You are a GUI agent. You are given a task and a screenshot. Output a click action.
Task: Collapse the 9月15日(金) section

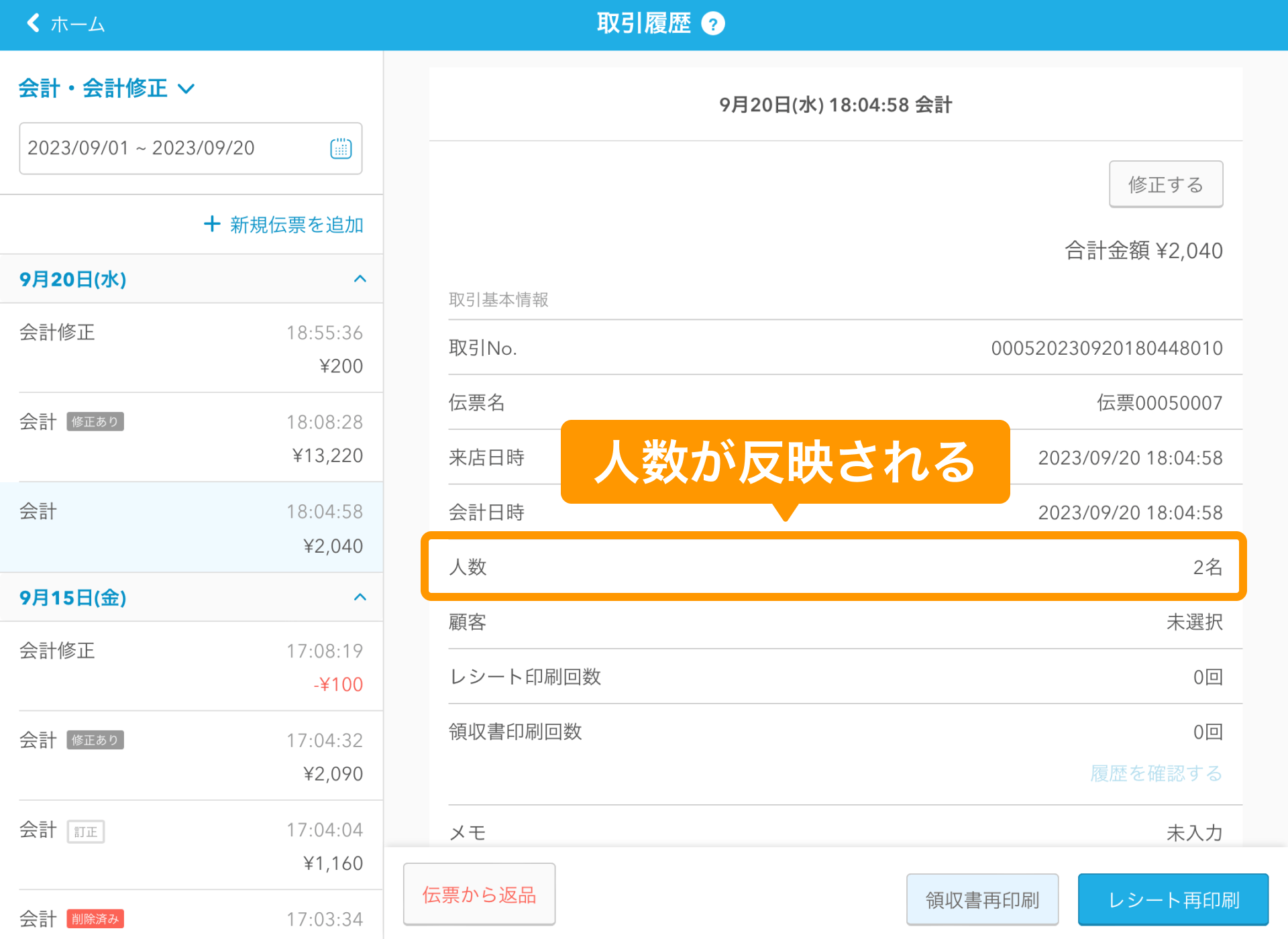(360, 597)
